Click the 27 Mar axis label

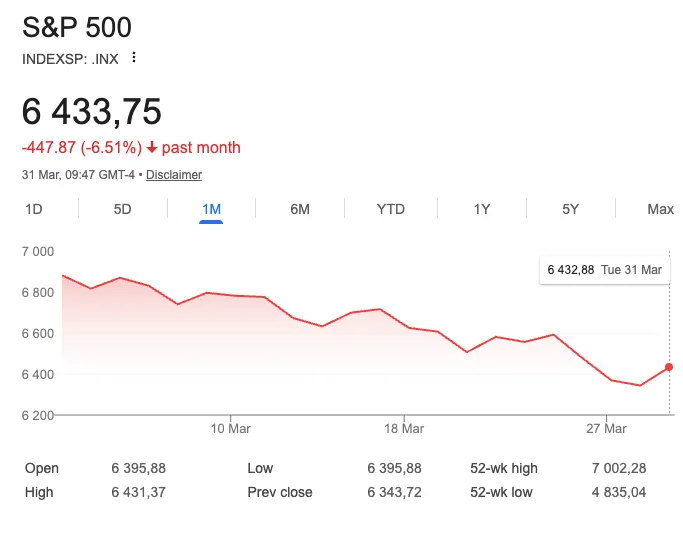[x=608, y=429]
